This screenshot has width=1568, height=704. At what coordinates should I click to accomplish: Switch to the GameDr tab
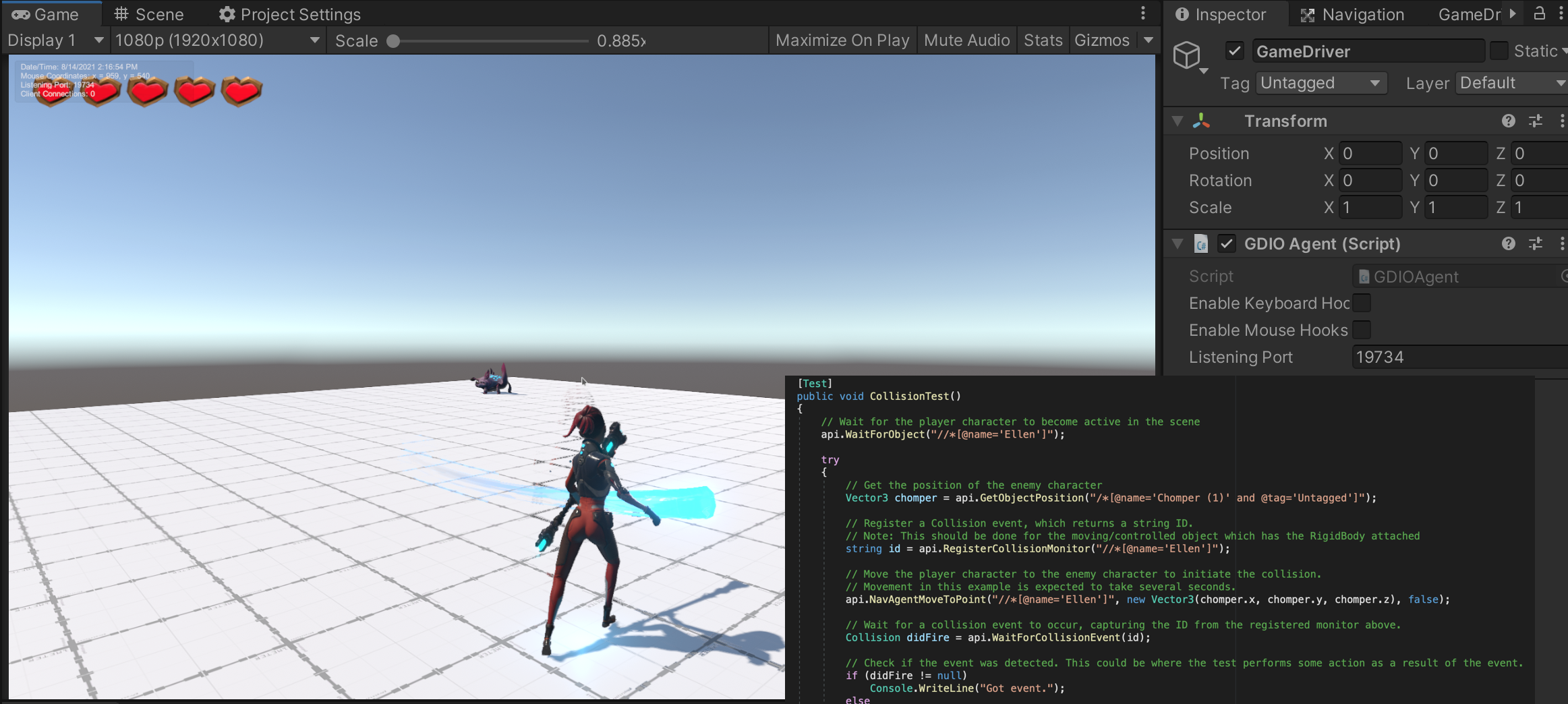tap(1469, 14)
